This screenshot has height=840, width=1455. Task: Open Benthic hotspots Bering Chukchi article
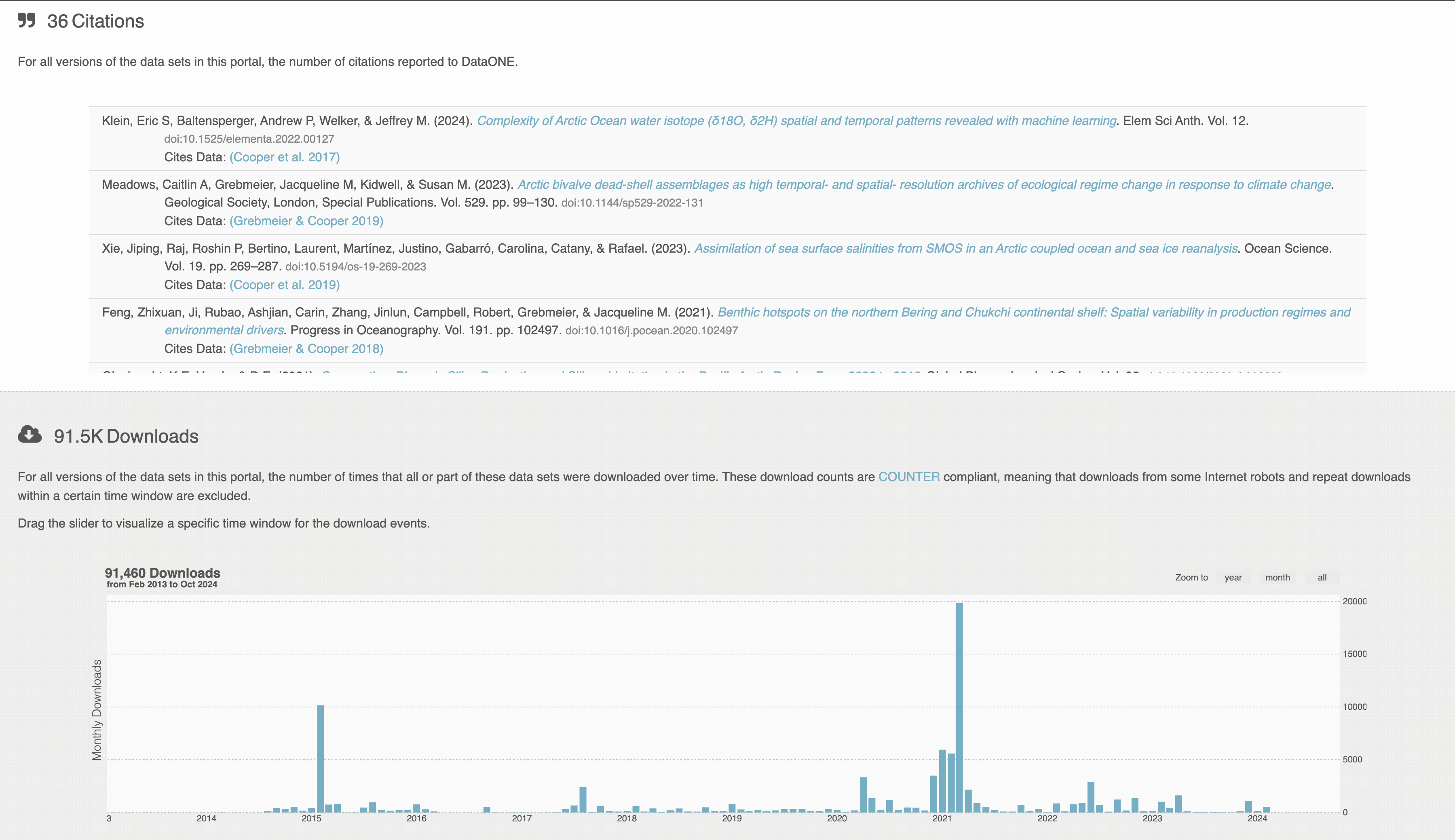[1034, 312]
